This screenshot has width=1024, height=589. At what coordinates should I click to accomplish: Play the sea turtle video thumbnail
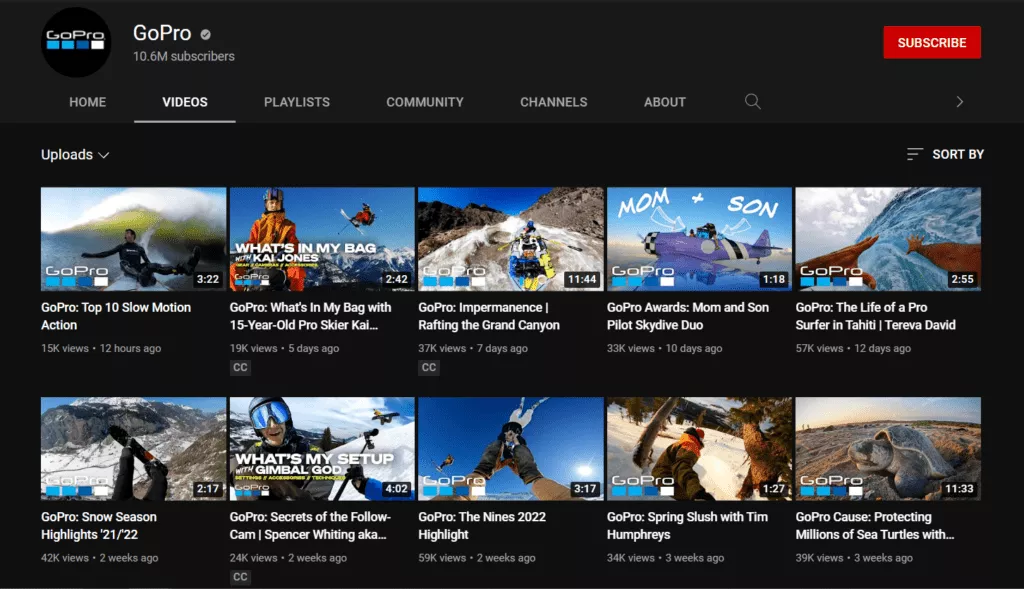click(x=887, y=449)
